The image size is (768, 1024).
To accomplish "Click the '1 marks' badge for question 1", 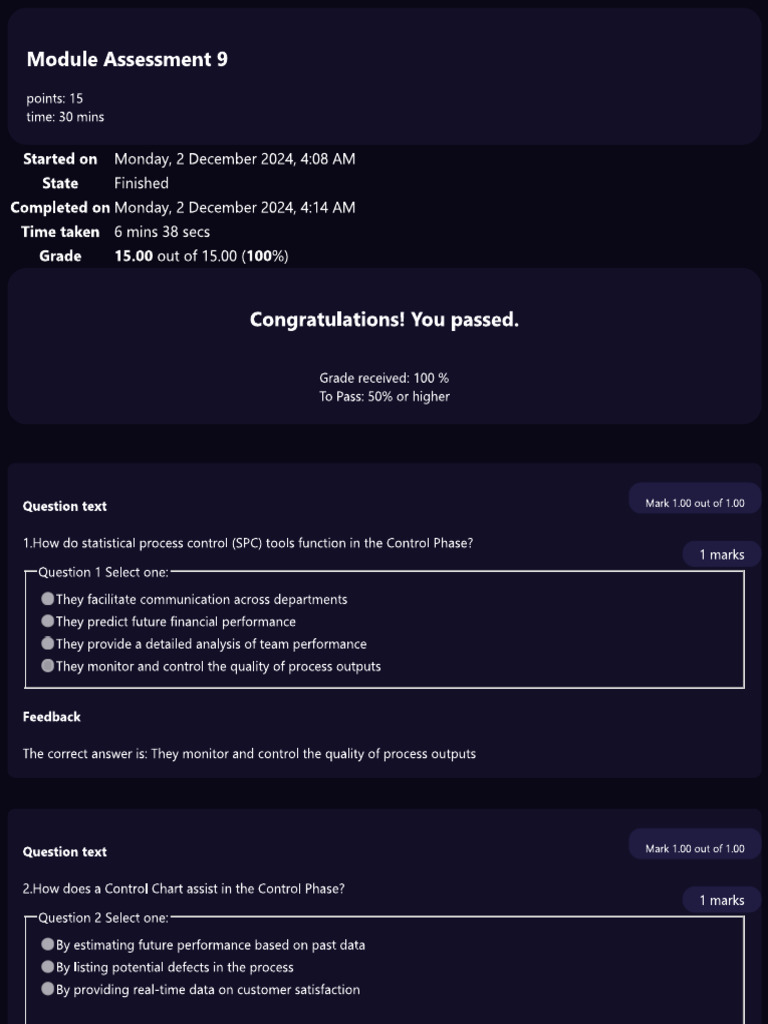I will tap(722, 554).
